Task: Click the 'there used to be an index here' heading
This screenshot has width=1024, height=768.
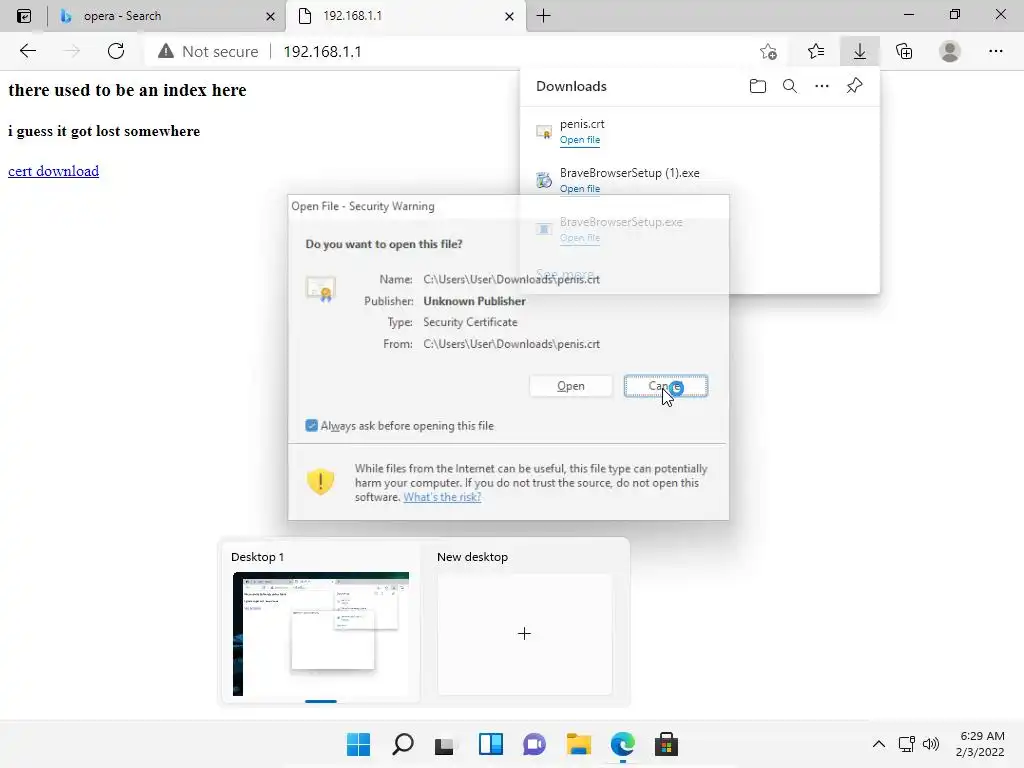Action: (x=127, y=90)
